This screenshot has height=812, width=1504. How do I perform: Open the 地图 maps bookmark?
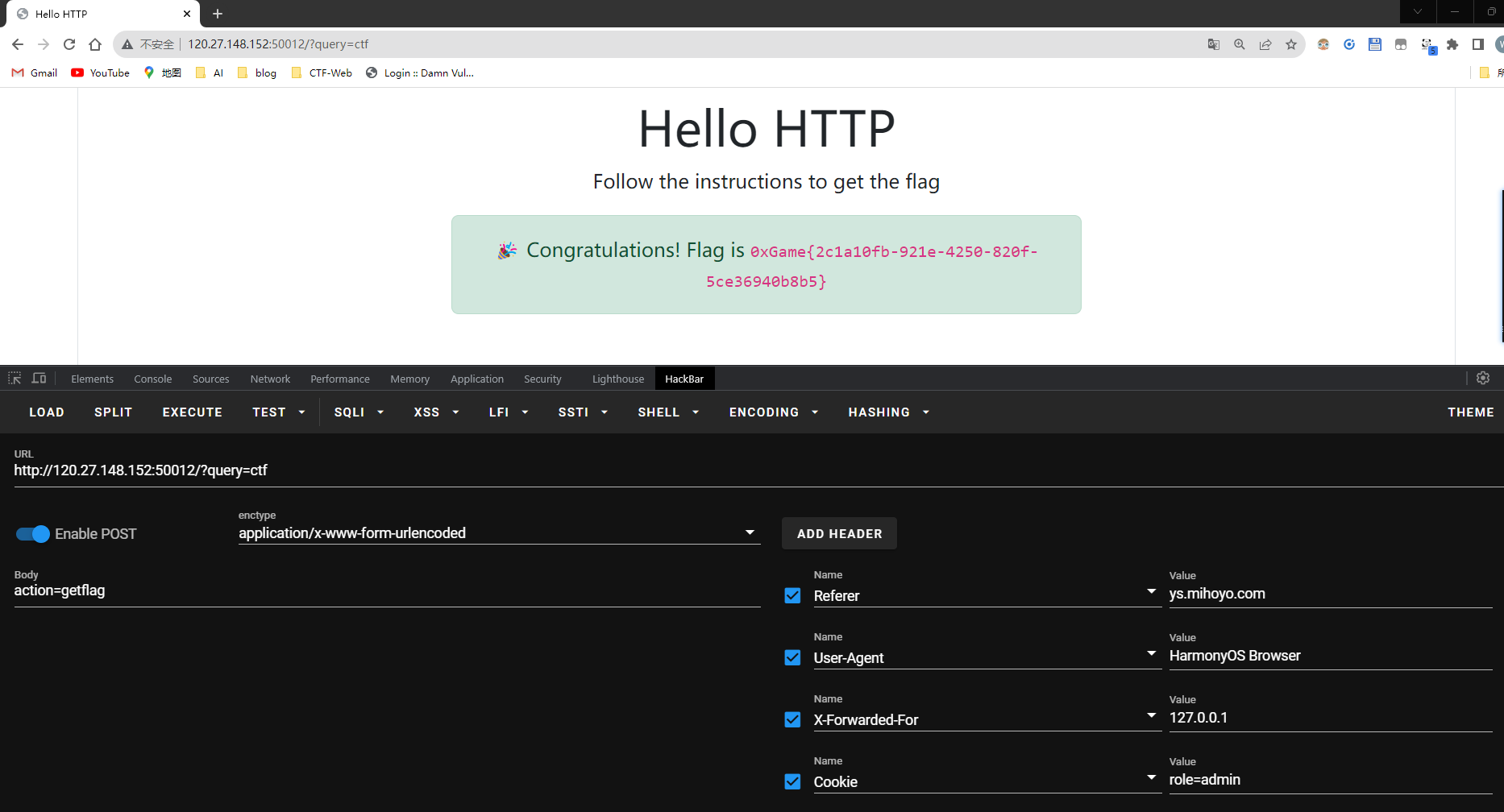click(x=162, y=72)
